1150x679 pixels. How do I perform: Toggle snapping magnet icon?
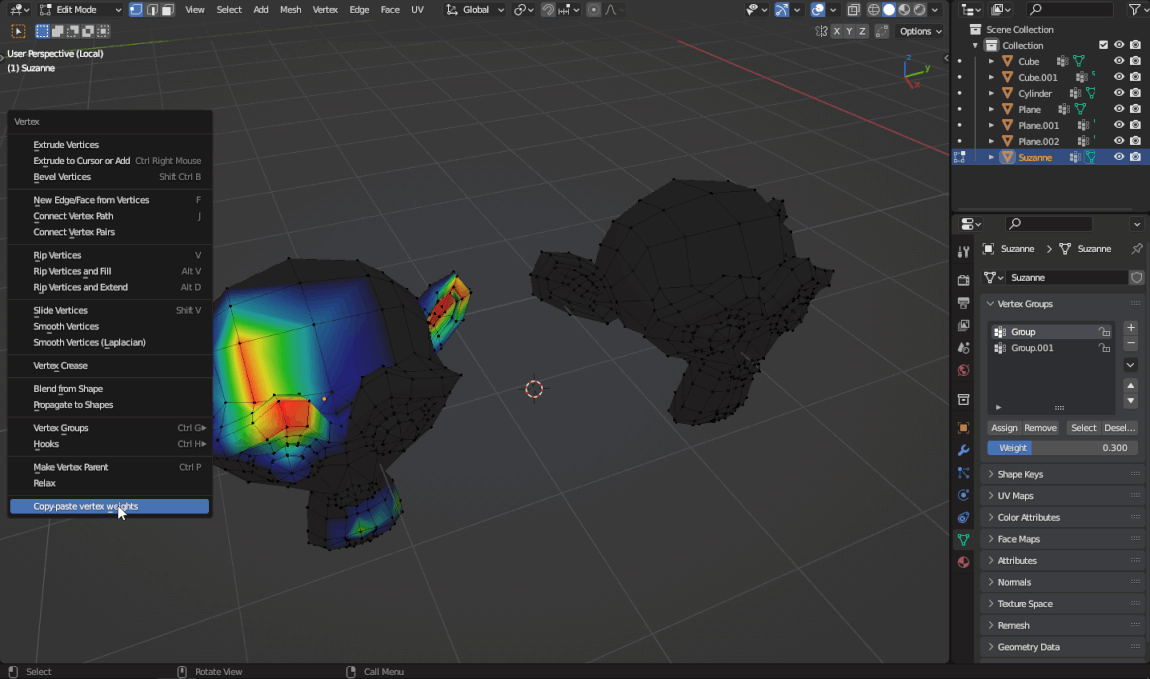548,10
